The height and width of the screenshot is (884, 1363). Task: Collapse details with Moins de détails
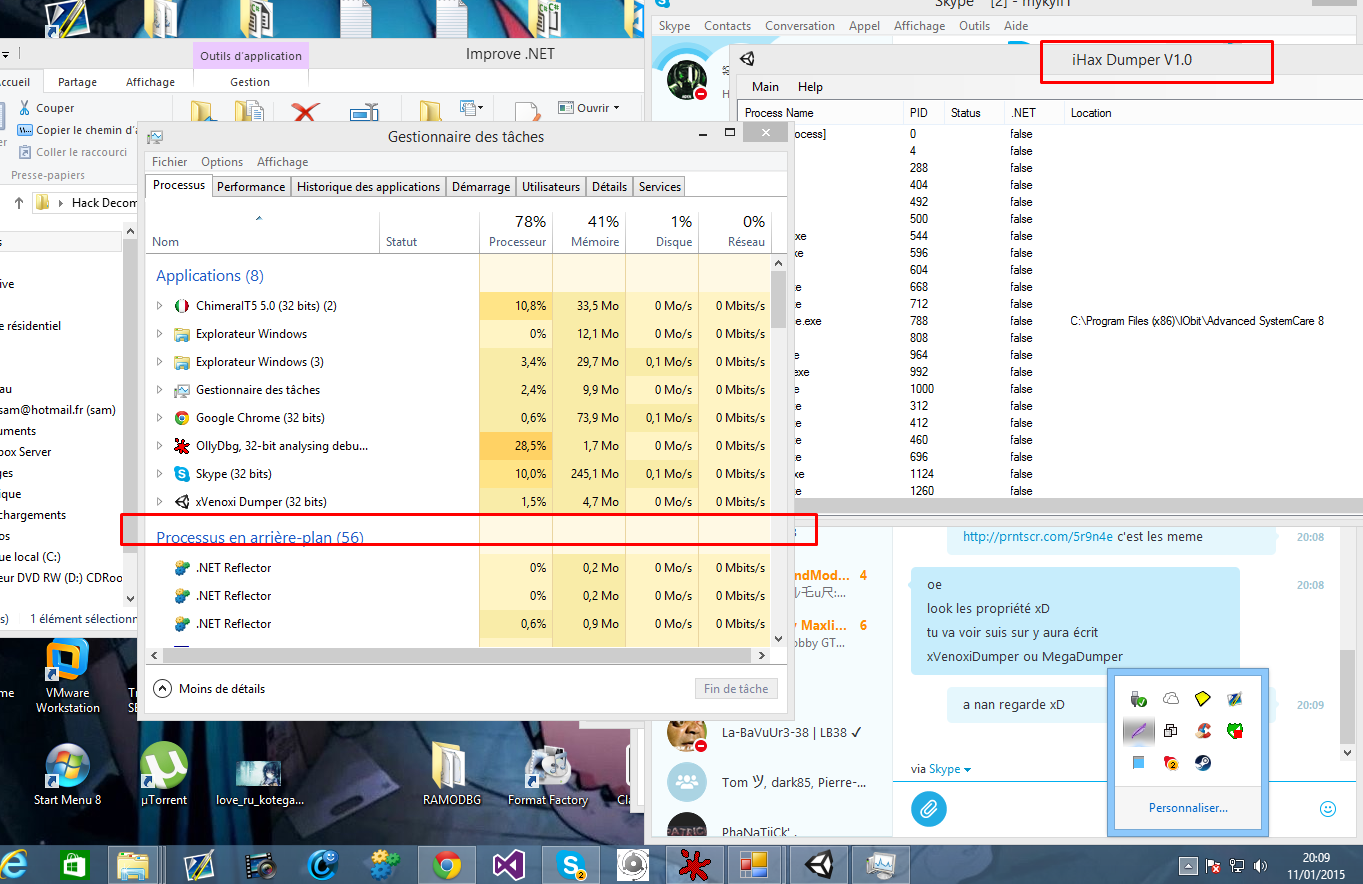210,689
